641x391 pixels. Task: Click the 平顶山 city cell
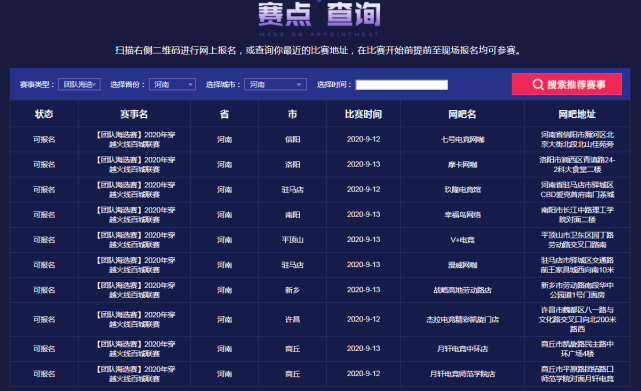point(292,240)
